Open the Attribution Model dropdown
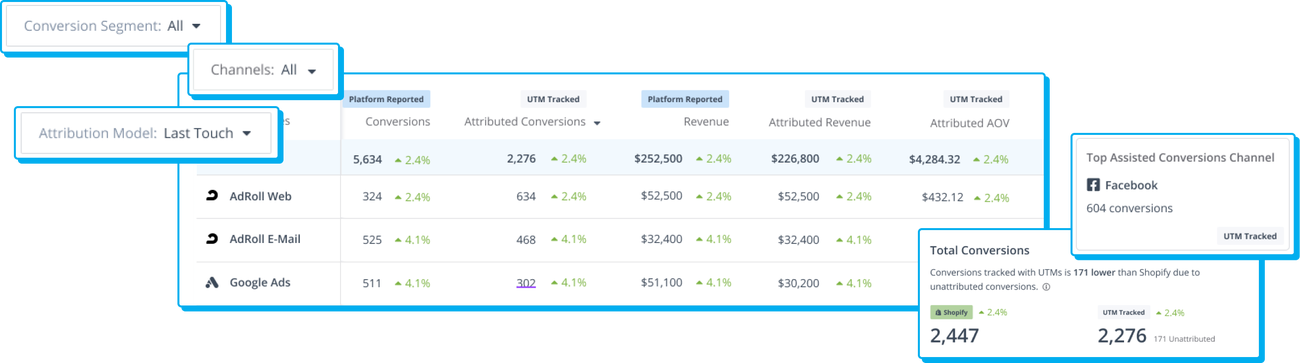Screen dimensions: 1300x363 (145, 132)
